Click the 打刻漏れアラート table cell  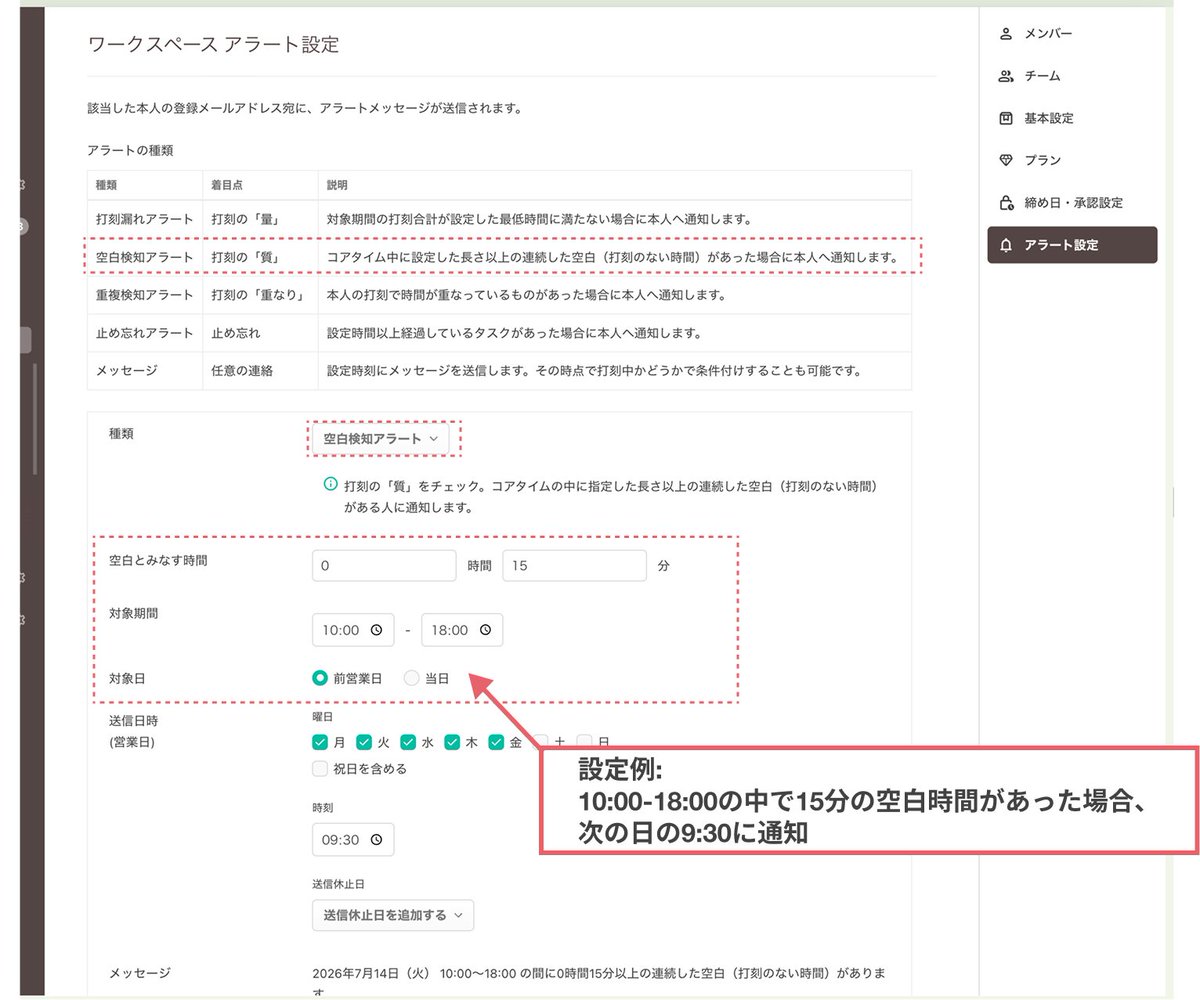(x=145, y=220)
